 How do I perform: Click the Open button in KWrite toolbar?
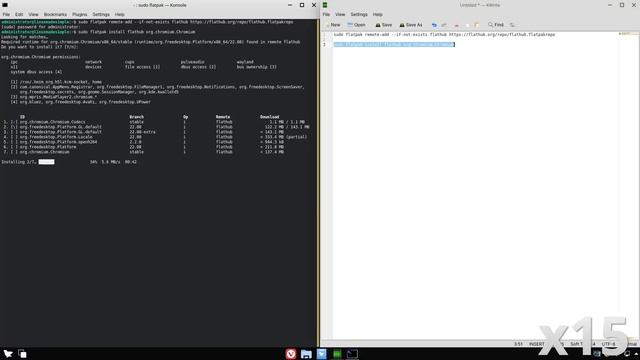(356, 25)
